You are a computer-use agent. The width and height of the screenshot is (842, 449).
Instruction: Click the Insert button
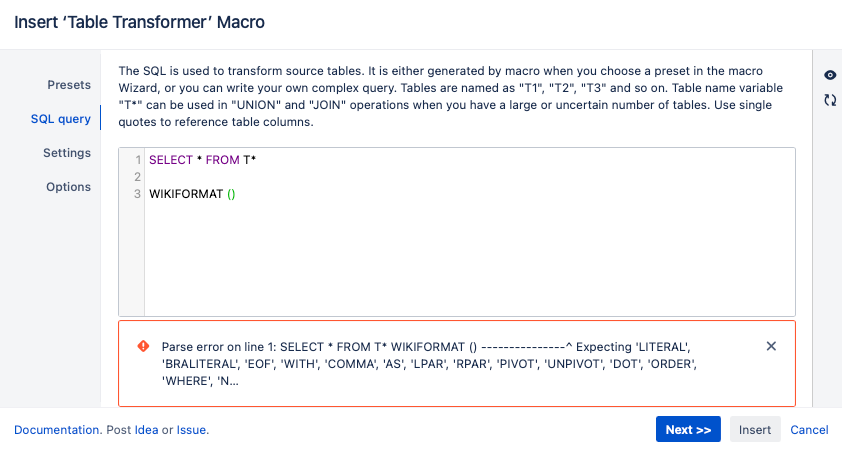[755, 430]
